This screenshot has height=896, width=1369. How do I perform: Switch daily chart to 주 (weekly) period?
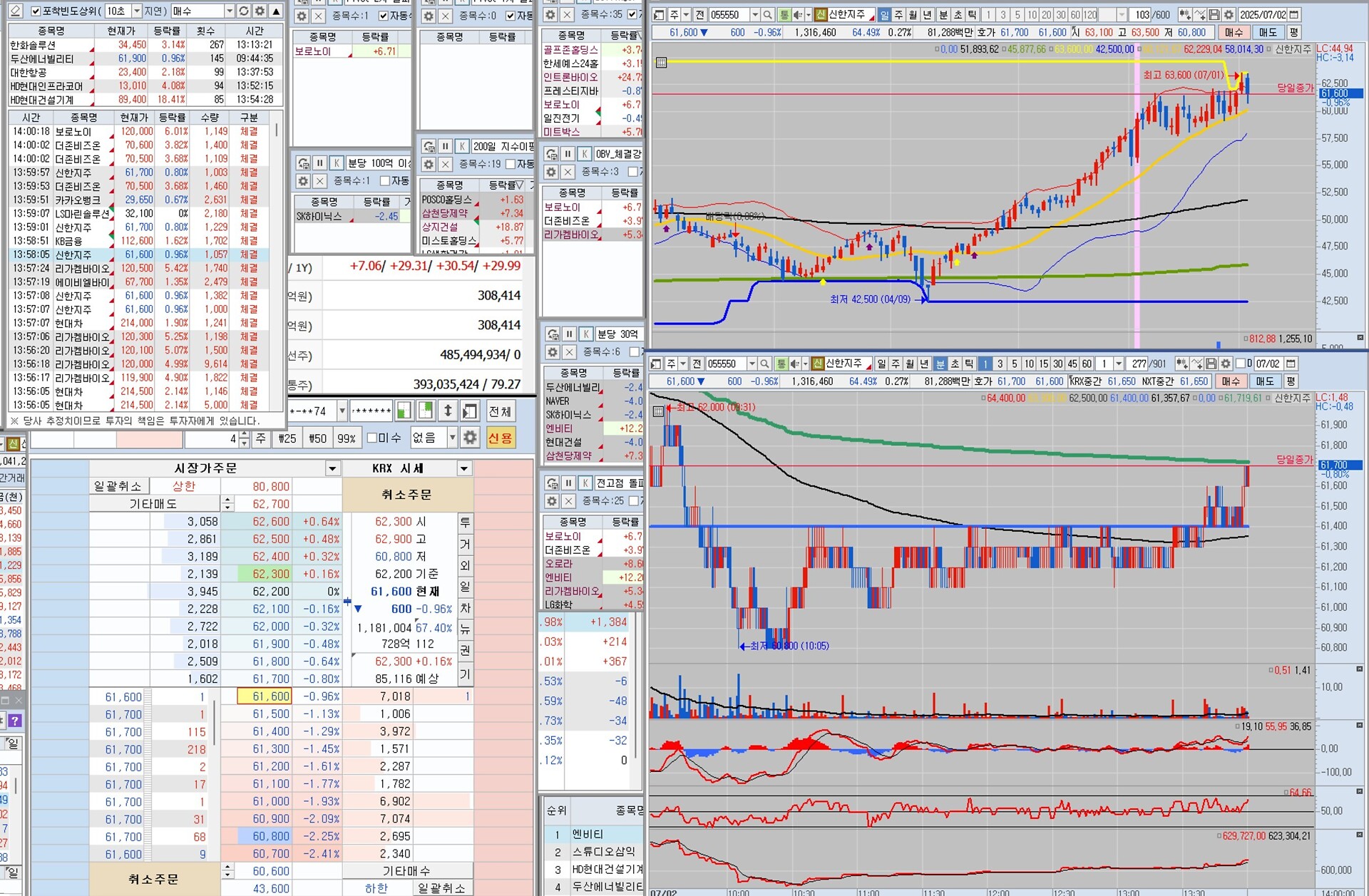pyautogui.click(x=898, y=15)
